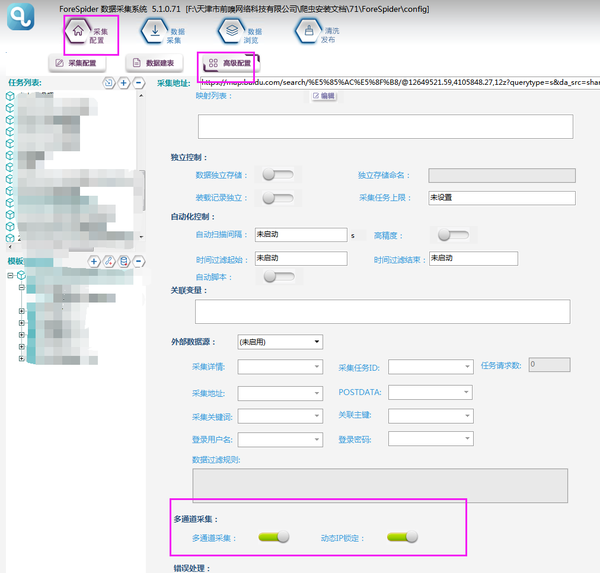Open the POSTDATA dropdown
Viewport: 600px width, 573px height.
pyautogui.click(x=430, y=392)
